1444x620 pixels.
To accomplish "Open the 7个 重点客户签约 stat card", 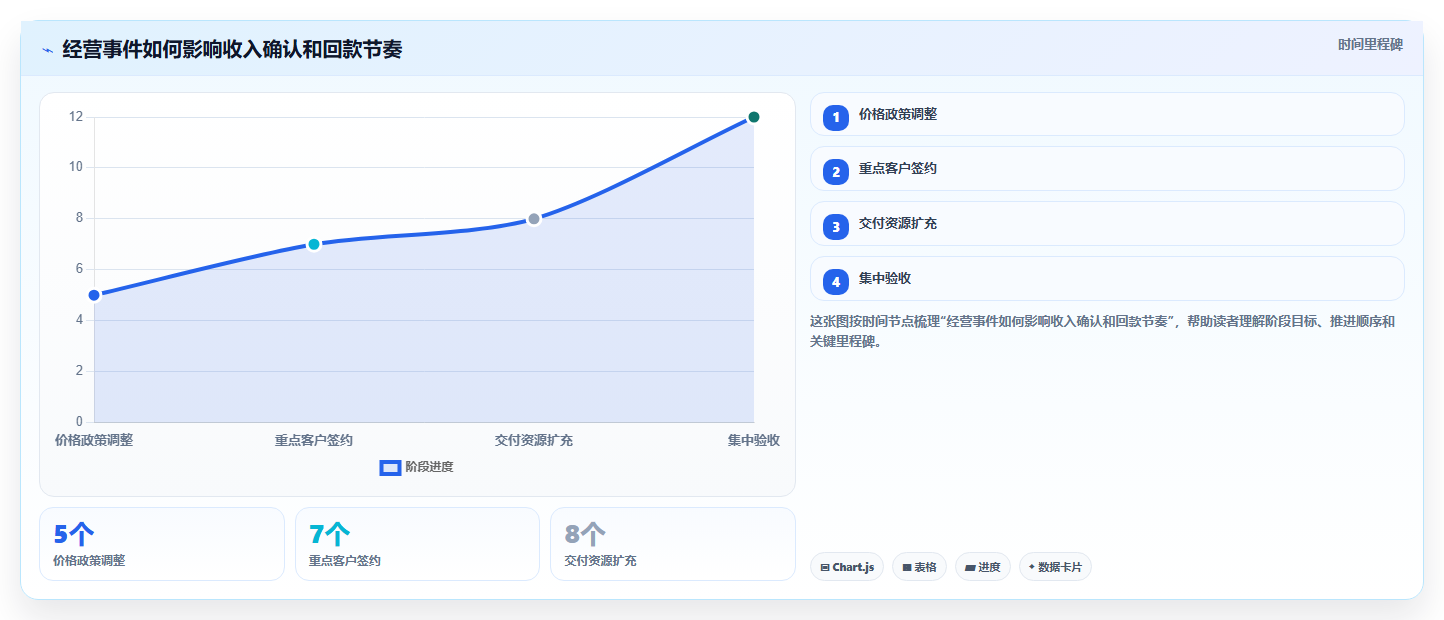I will coord(417,544).
